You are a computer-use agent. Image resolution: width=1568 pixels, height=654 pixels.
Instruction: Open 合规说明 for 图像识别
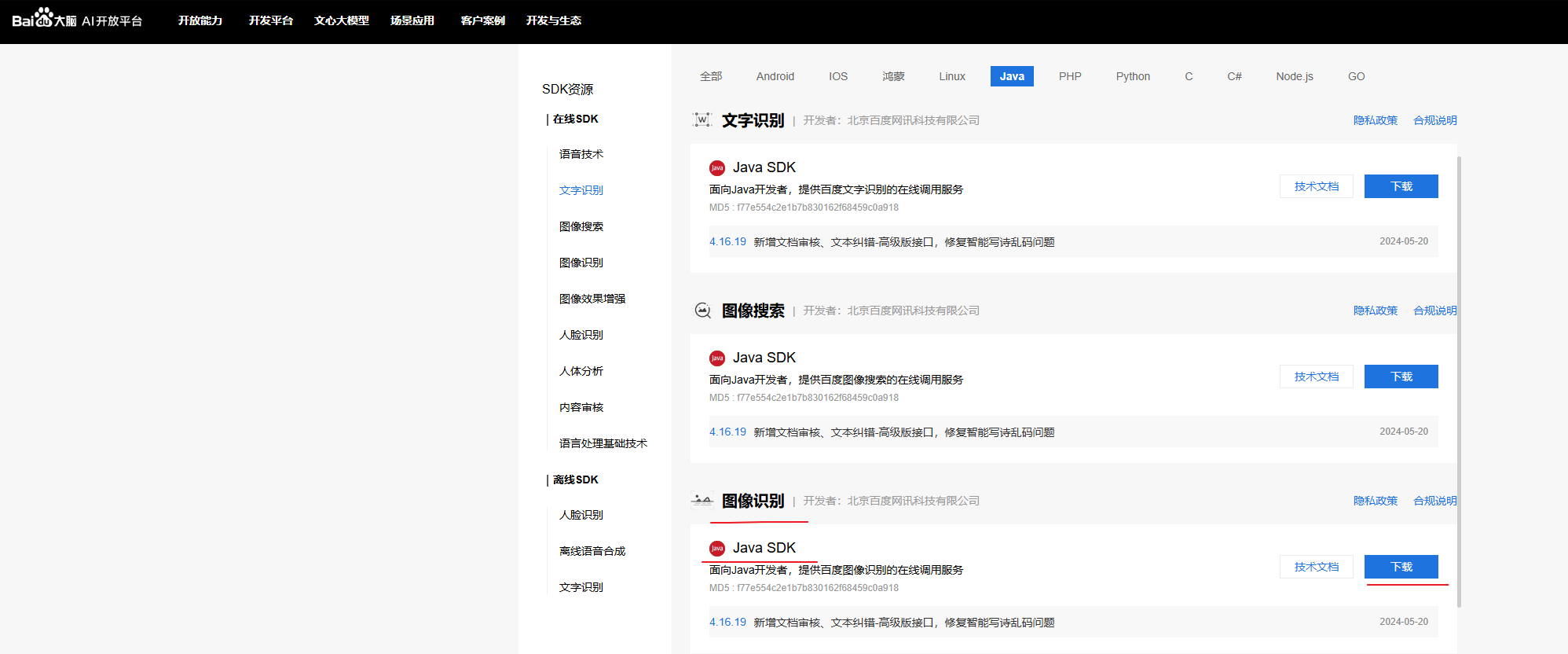point(1435,501)
